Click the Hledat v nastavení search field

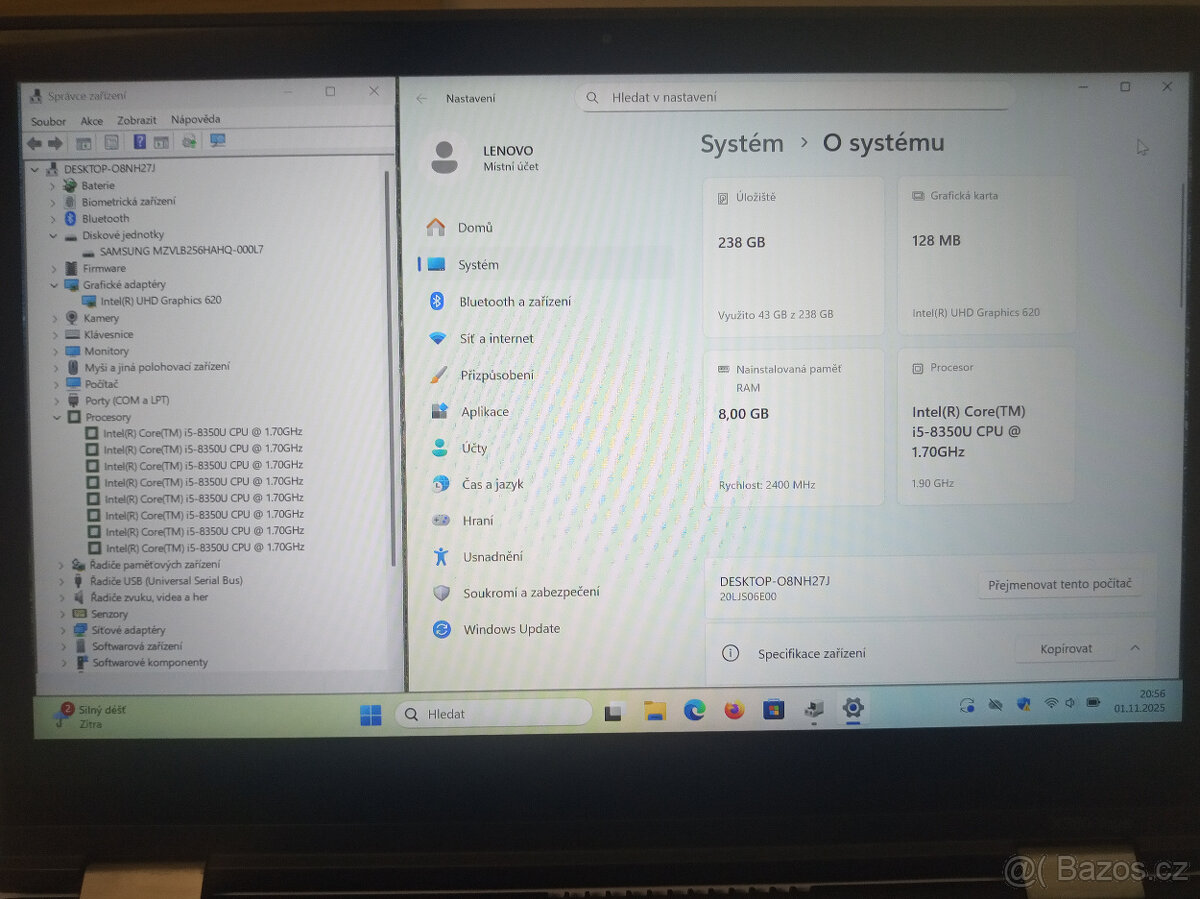point(795,97)
